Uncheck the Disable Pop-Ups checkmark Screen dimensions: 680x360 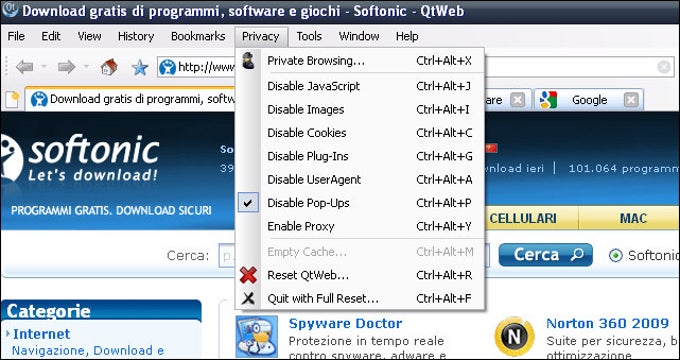click(x=248, y=203)
